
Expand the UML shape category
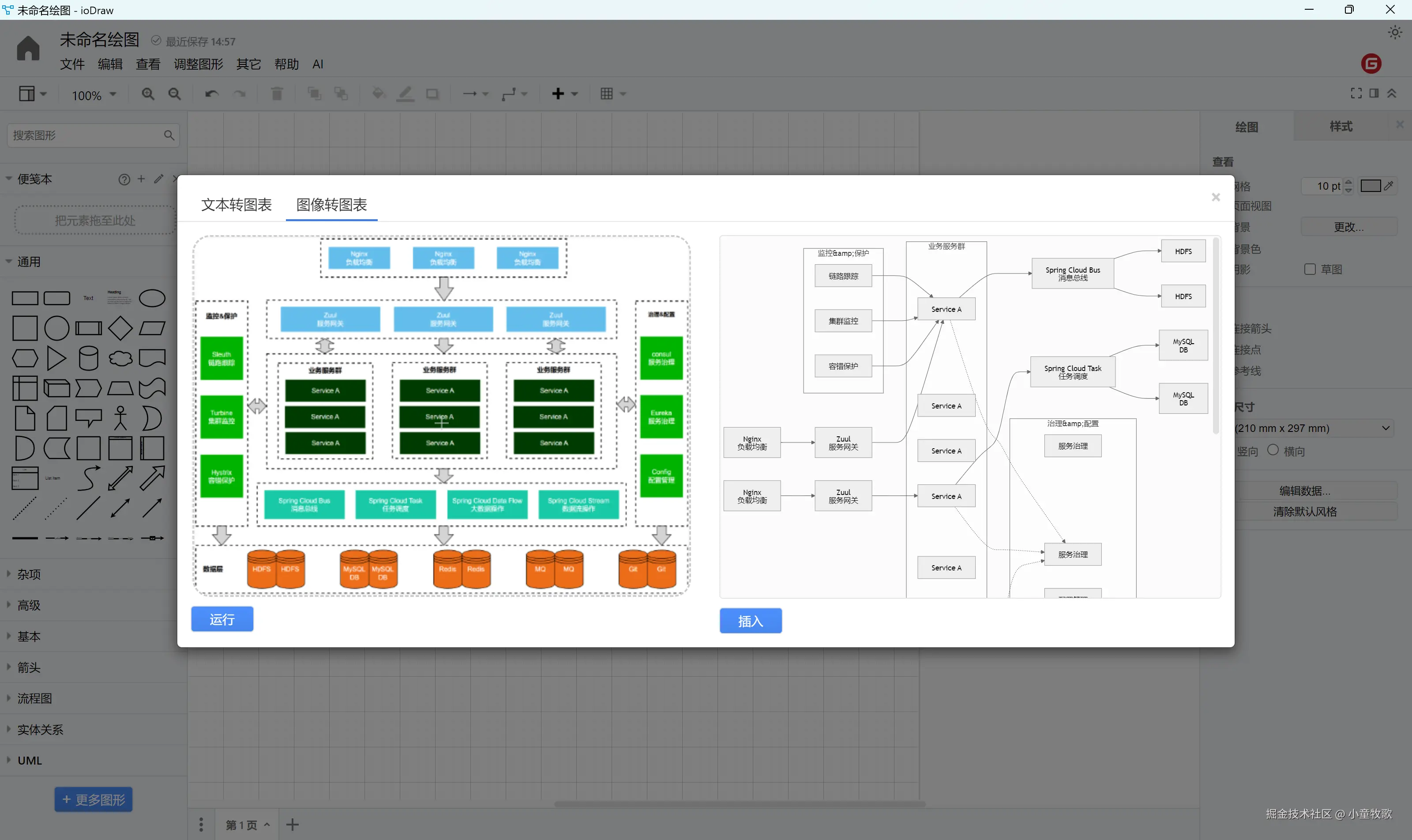point(30,761)
